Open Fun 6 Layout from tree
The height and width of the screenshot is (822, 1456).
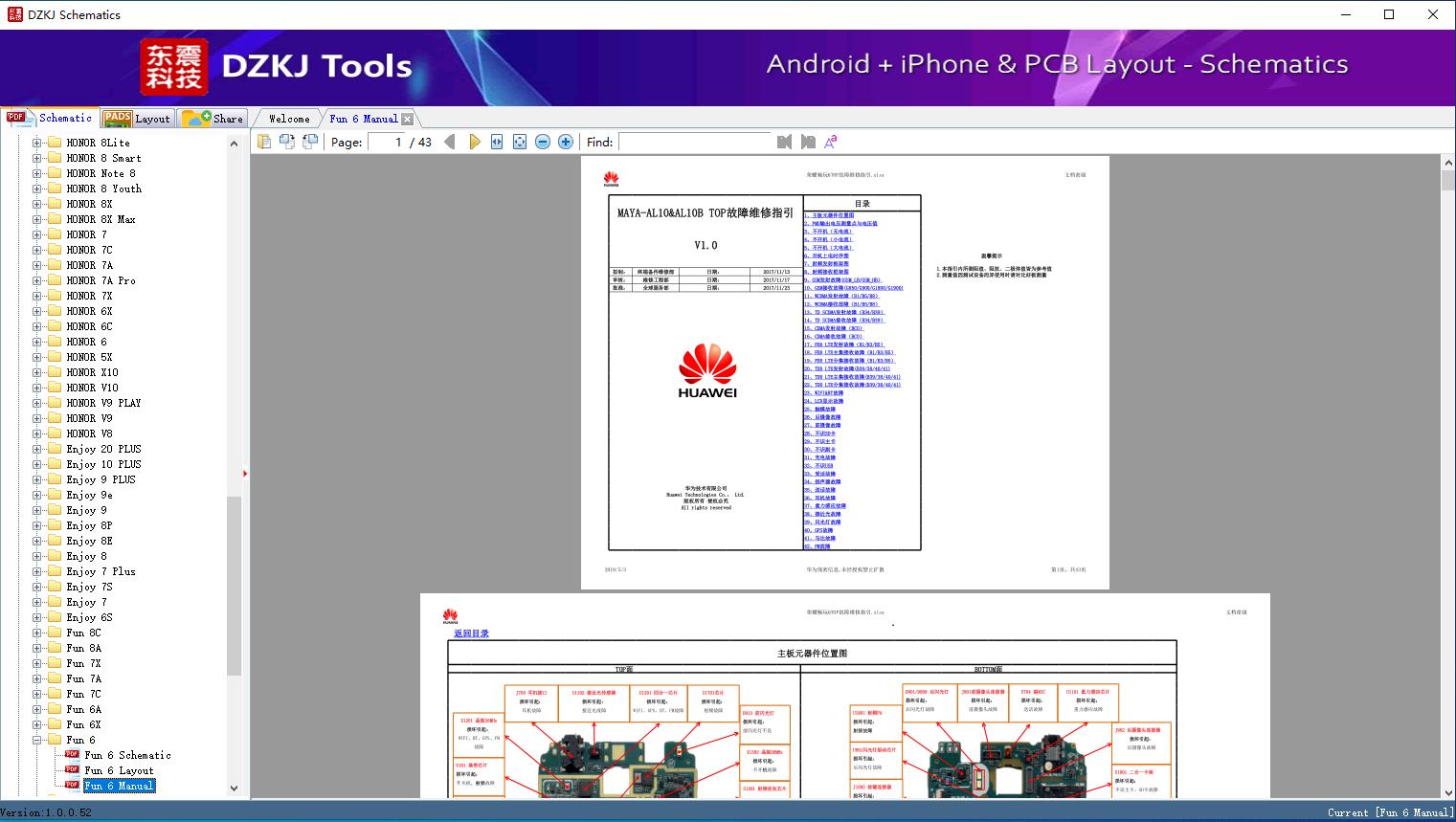[x=119, y=770]
